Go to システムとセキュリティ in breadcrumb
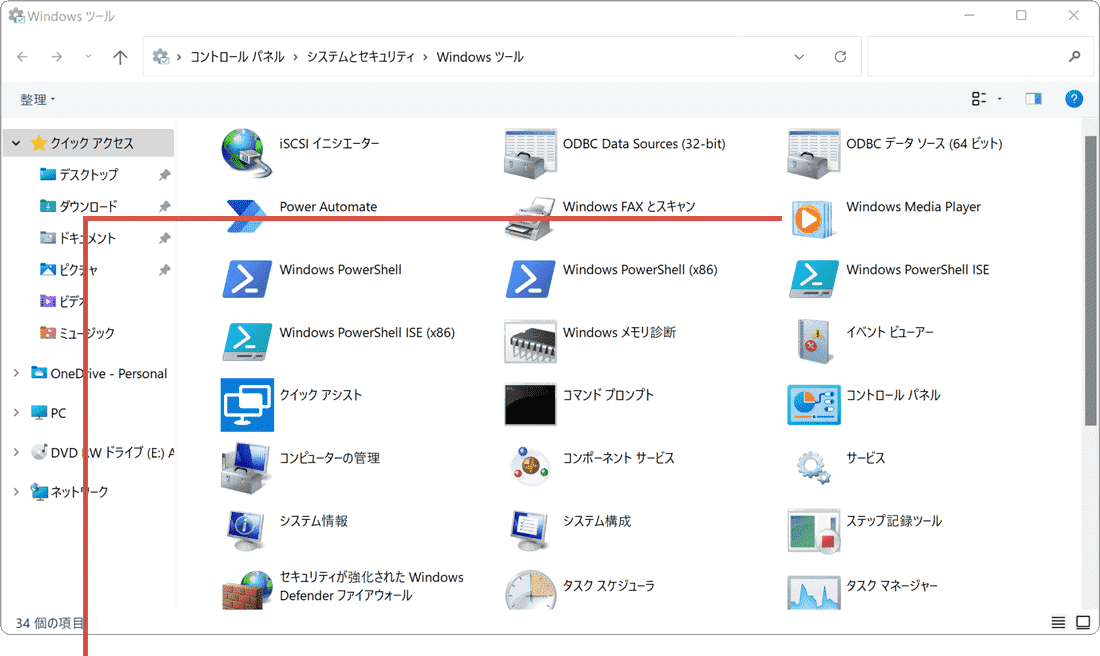 click(x=361, y=57)
